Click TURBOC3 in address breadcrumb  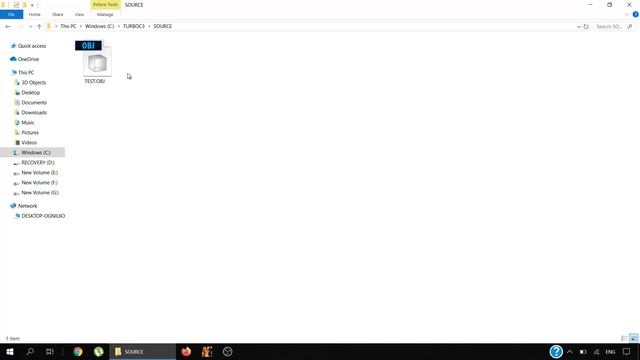tap(134, 26)
